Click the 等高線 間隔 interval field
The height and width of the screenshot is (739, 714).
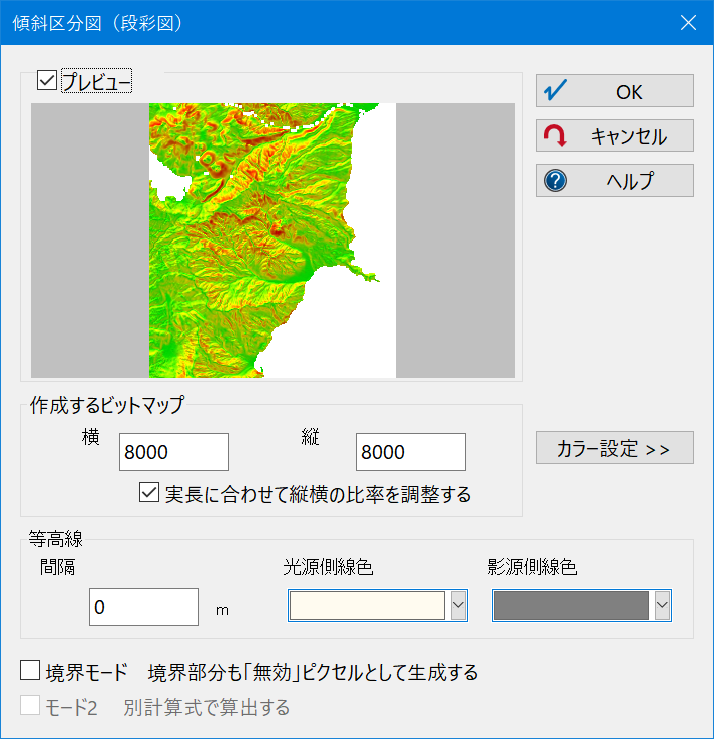pos(144,607)
